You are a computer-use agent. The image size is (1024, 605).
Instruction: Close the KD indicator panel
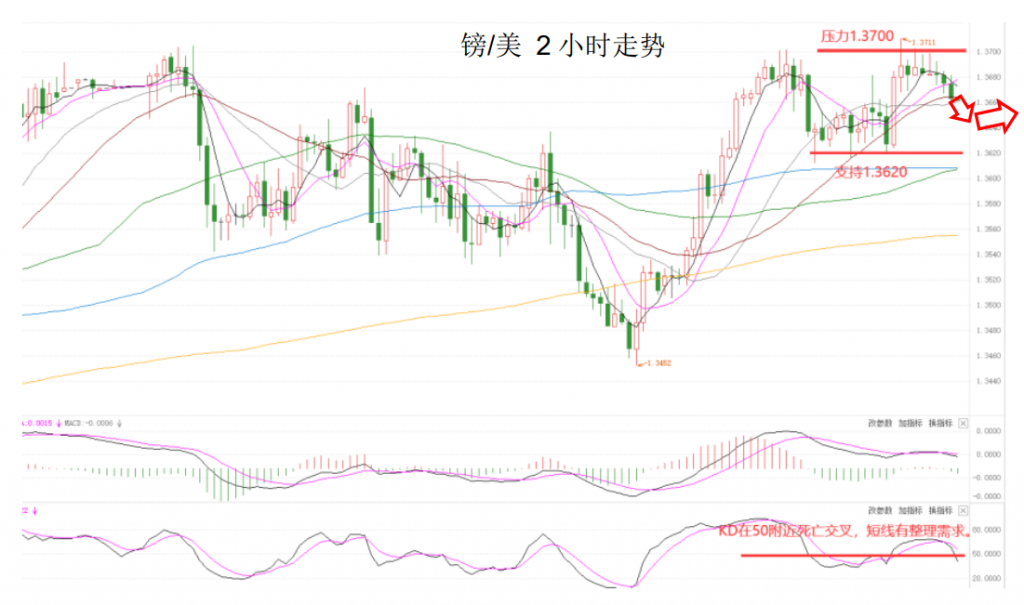[963, 510]
